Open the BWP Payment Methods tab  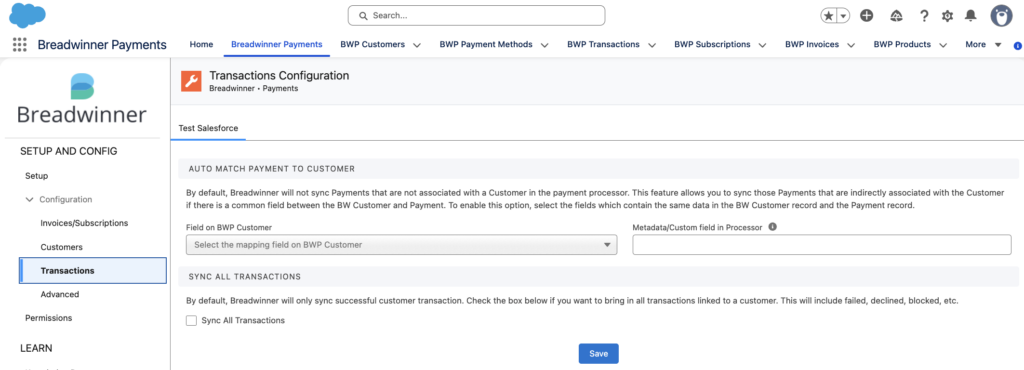click(x=486, y=44)
